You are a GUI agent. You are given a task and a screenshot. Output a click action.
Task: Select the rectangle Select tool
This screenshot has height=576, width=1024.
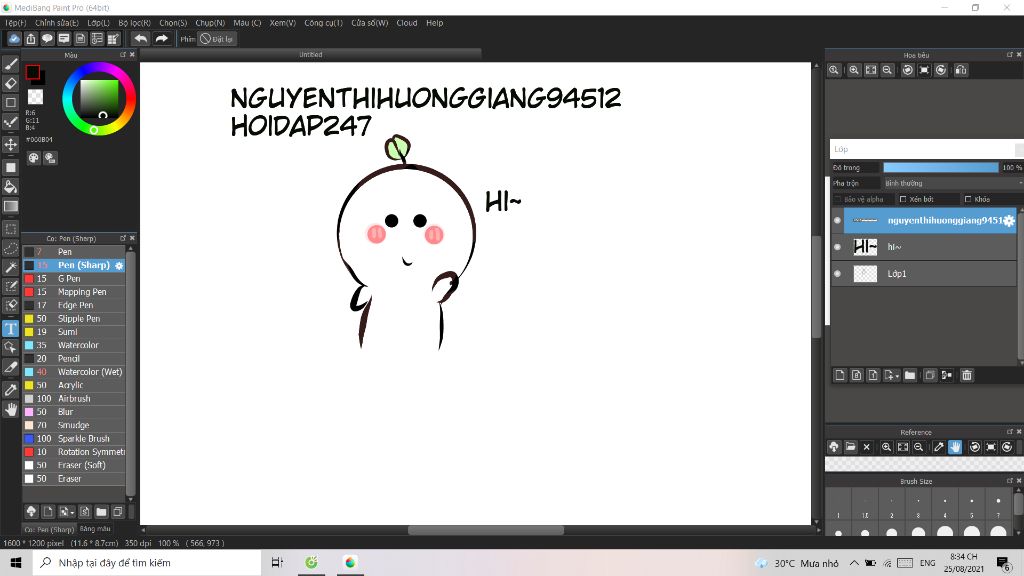point(10,229)
